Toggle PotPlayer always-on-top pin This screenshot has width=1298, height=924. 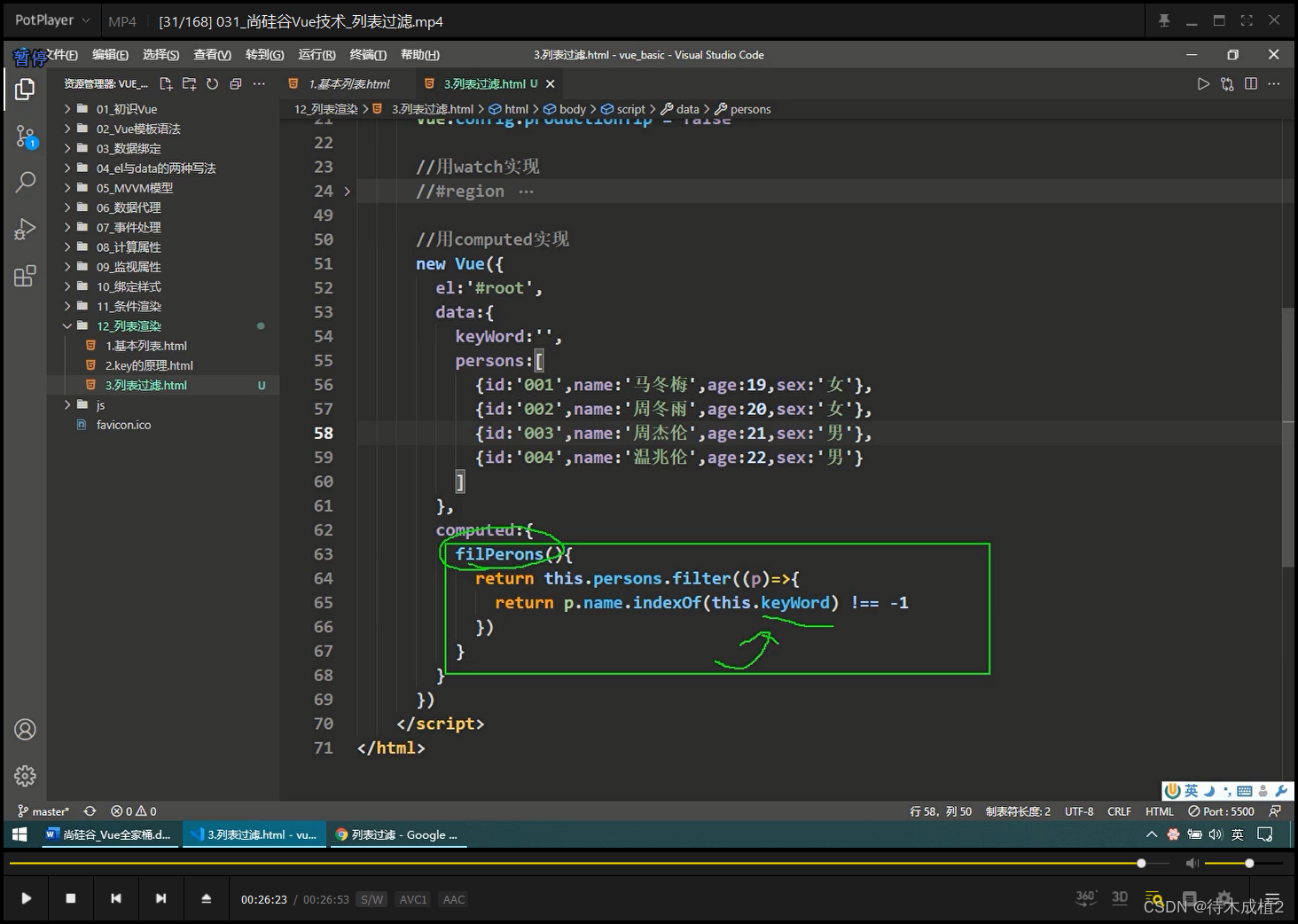point(1164,20)
